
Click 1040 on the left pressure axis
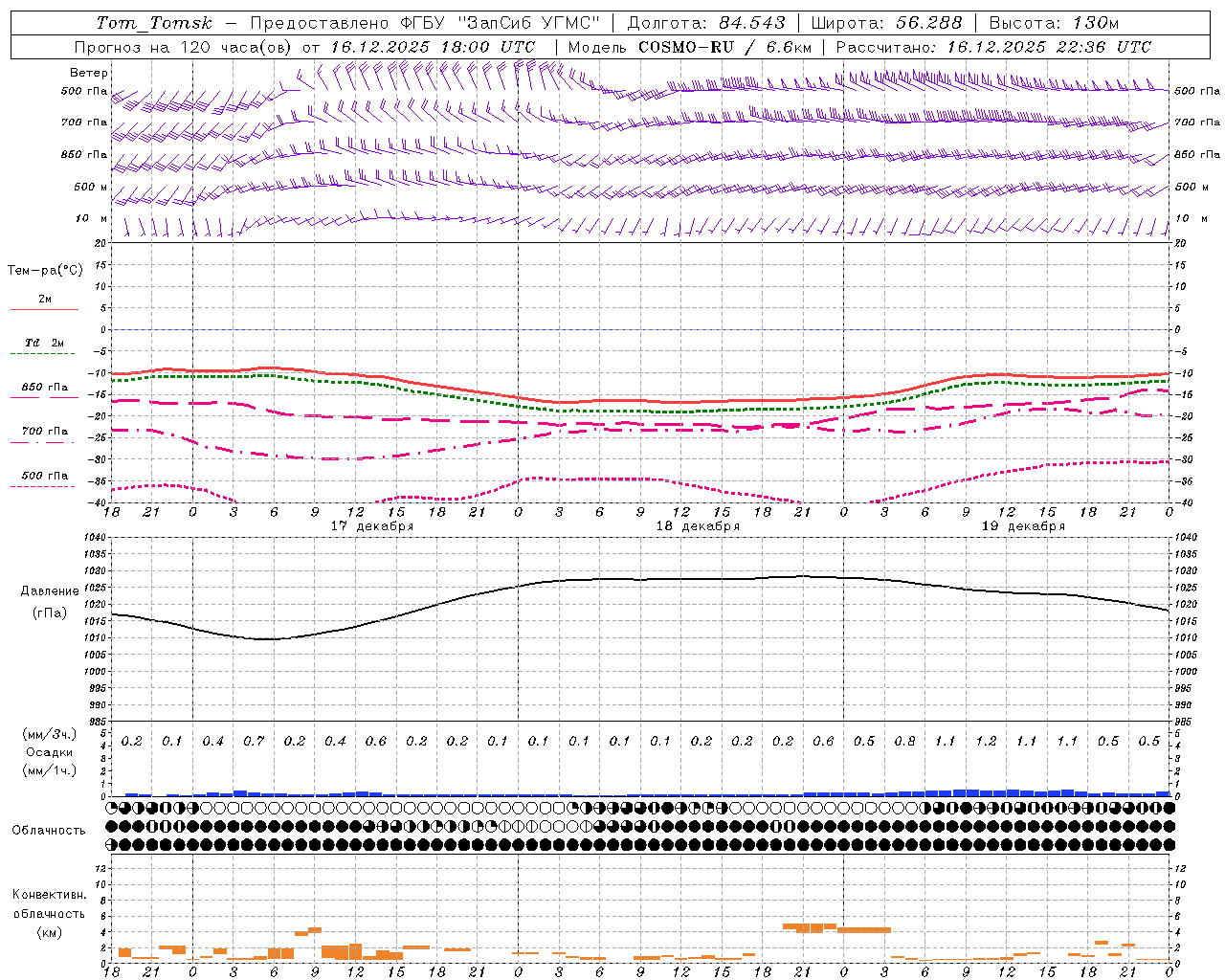(x=96, y=538)
